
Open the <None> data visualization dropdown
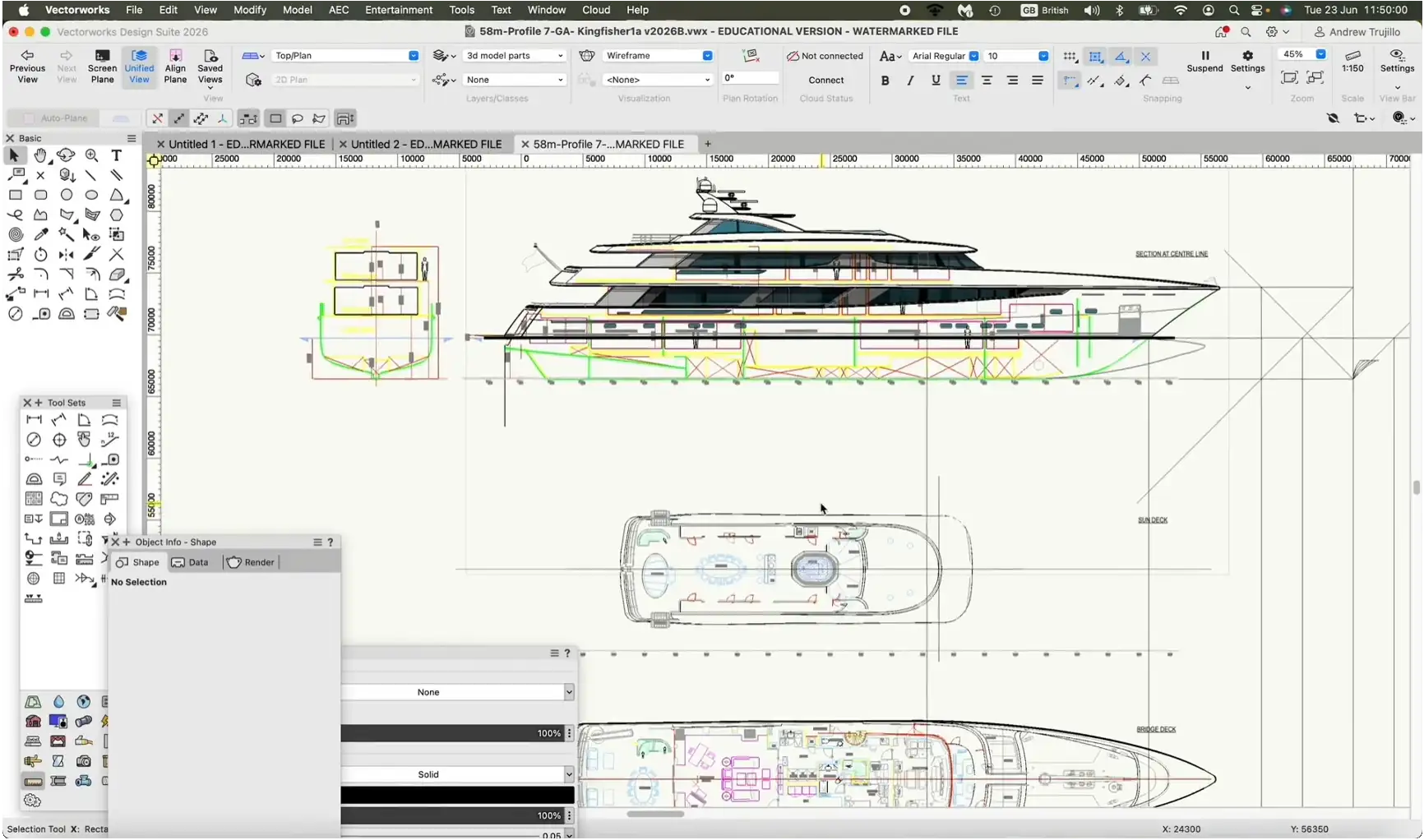point(658,80)
